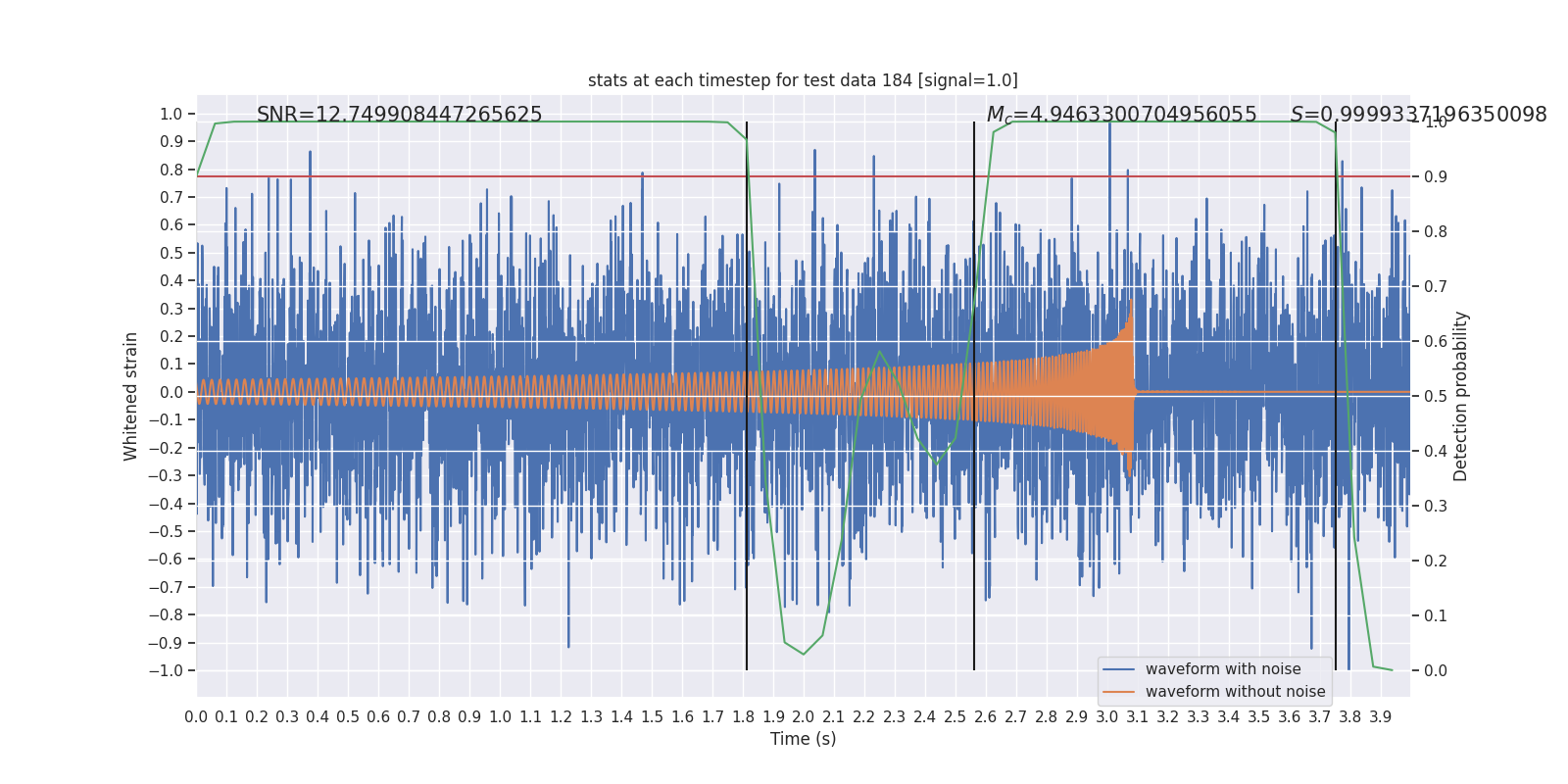Click the Mc=4.9463300704956055 annotation
The height and width of the screenshot is (784, 1568).
(x=1121, y=115)
